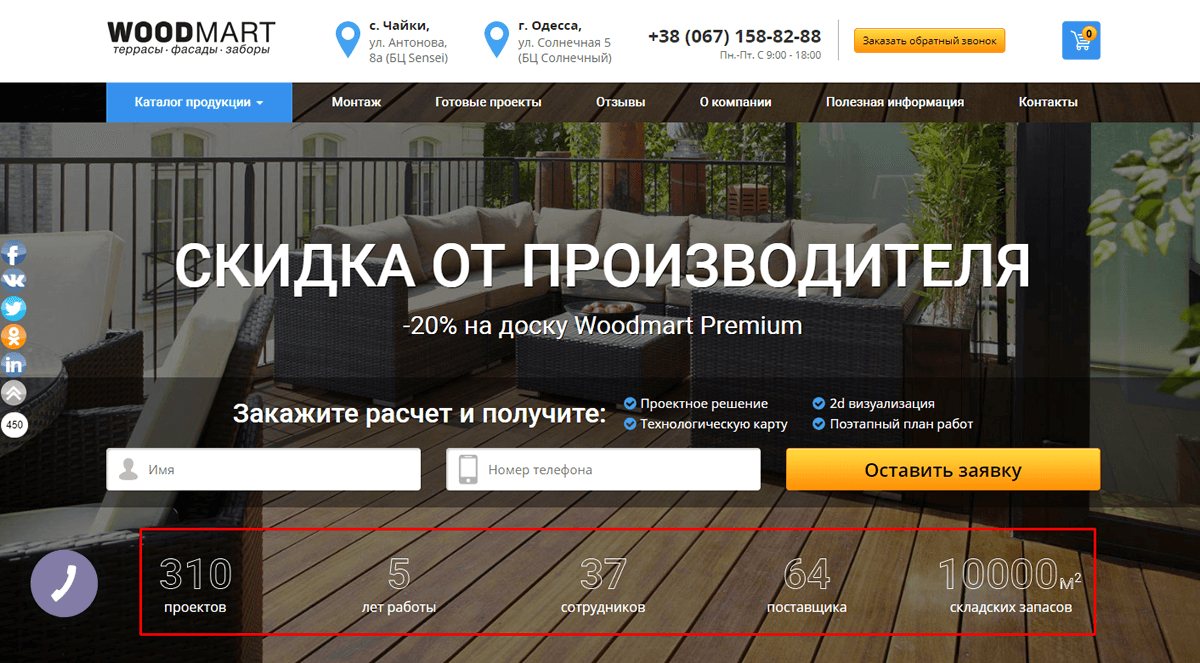Click the VK share icon
The width and height of the screenshot is (1200, 663).
point(14,281)
